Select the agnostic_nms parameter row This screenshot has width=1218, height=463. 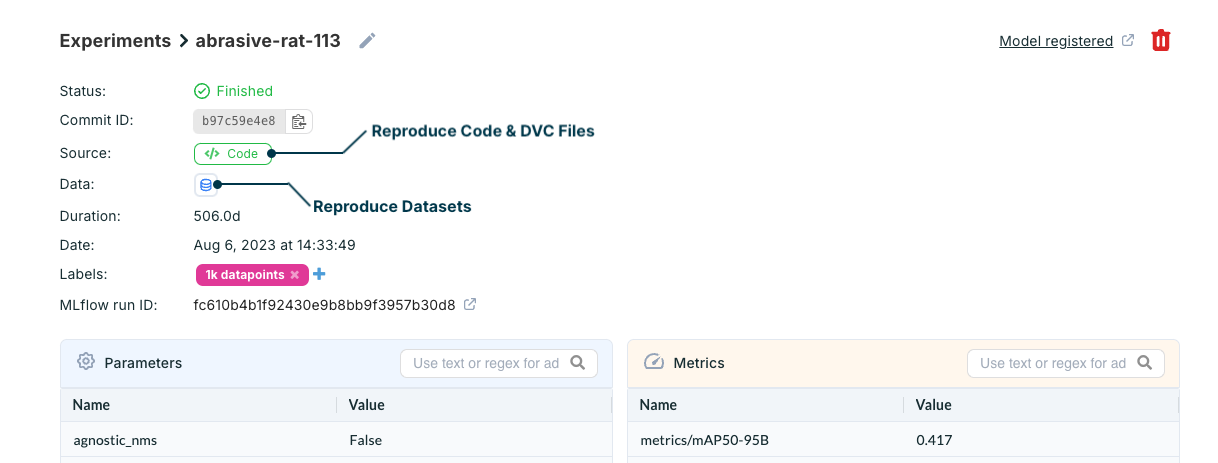coord(115,440)
